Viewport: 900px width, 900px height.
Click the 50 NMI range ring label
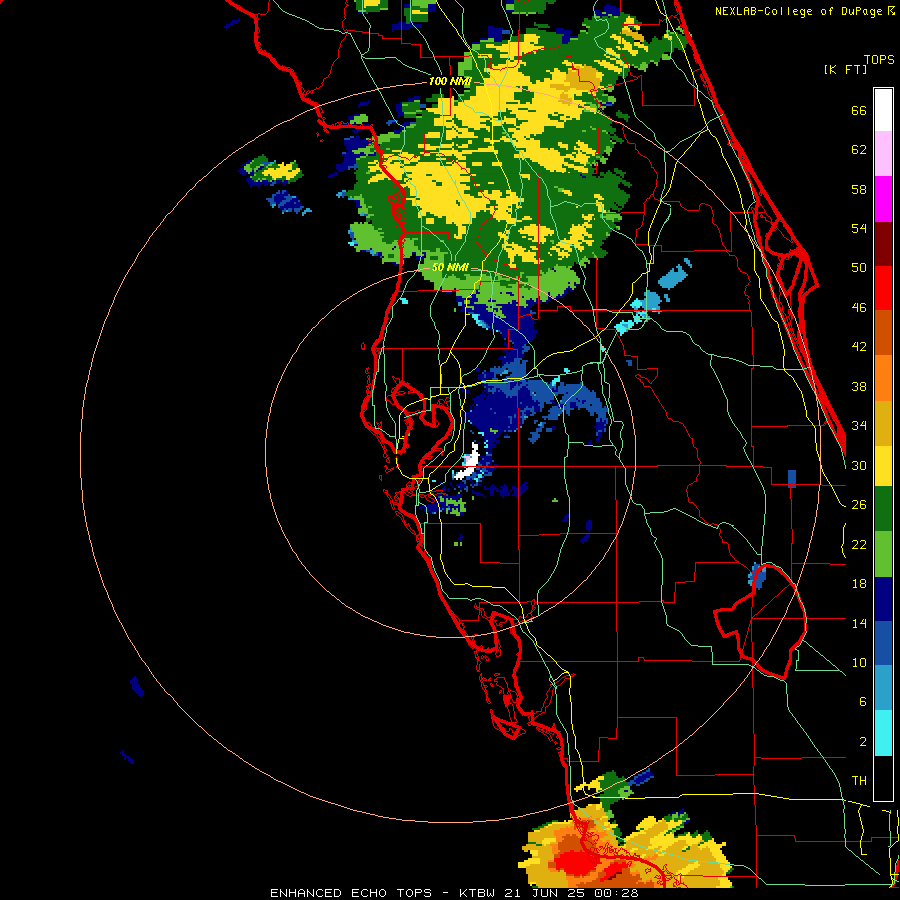point(450,267)
